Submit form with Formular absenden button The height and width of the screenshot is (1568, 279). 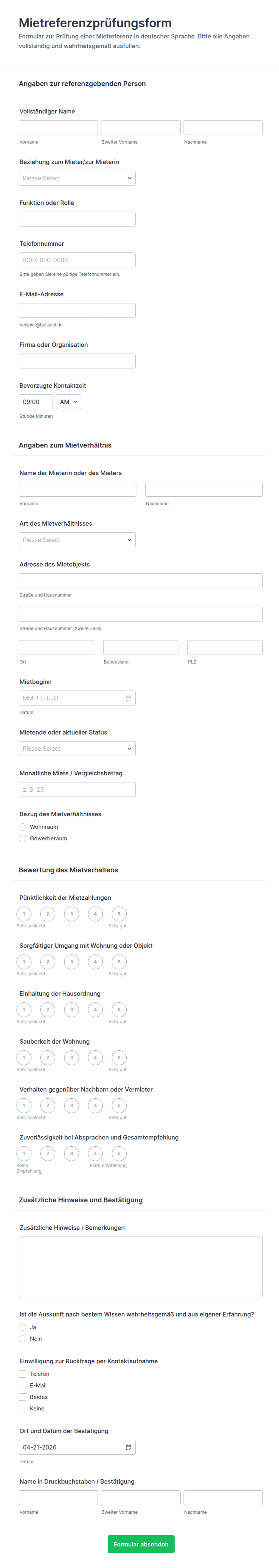click(x=141, y=1544)
